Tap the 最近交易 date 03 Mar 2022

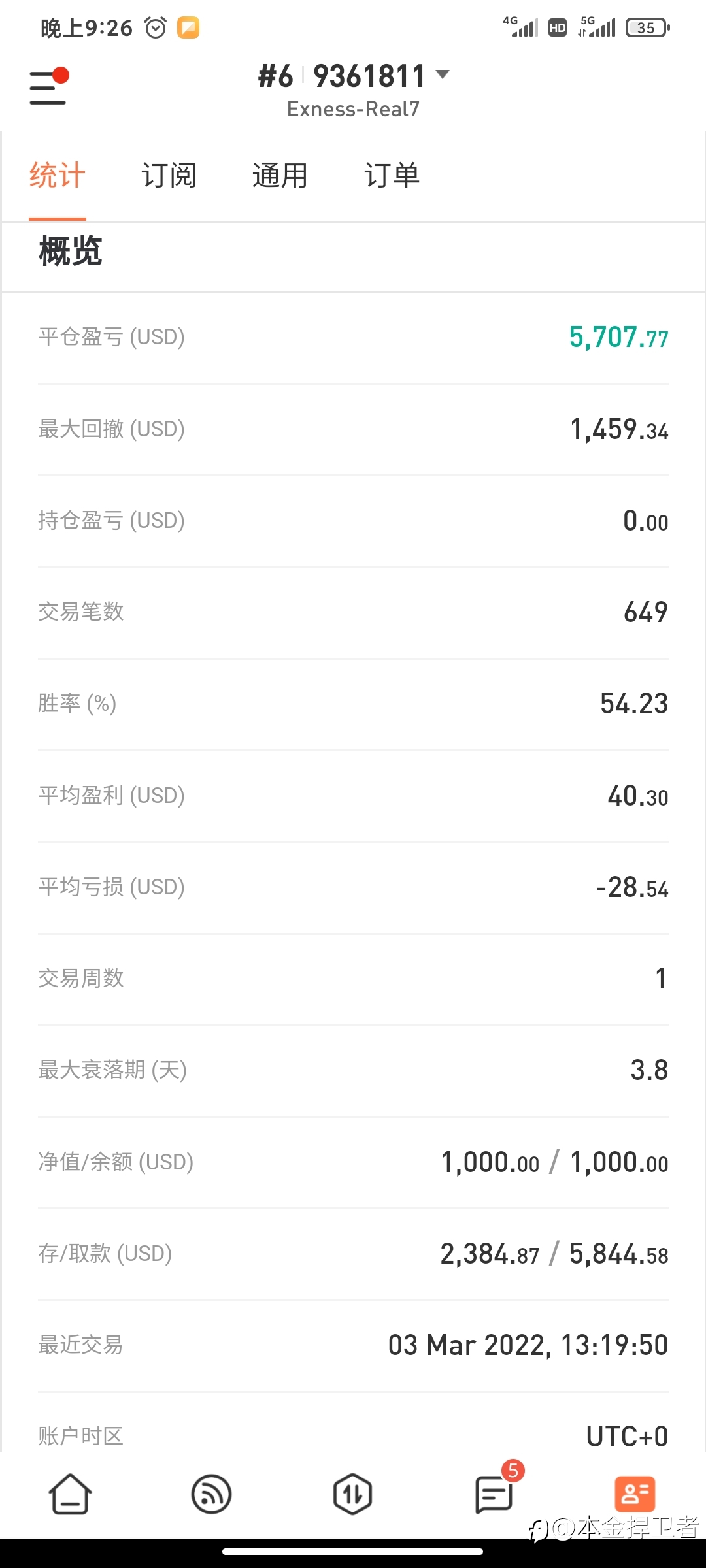coord(466,1345)
